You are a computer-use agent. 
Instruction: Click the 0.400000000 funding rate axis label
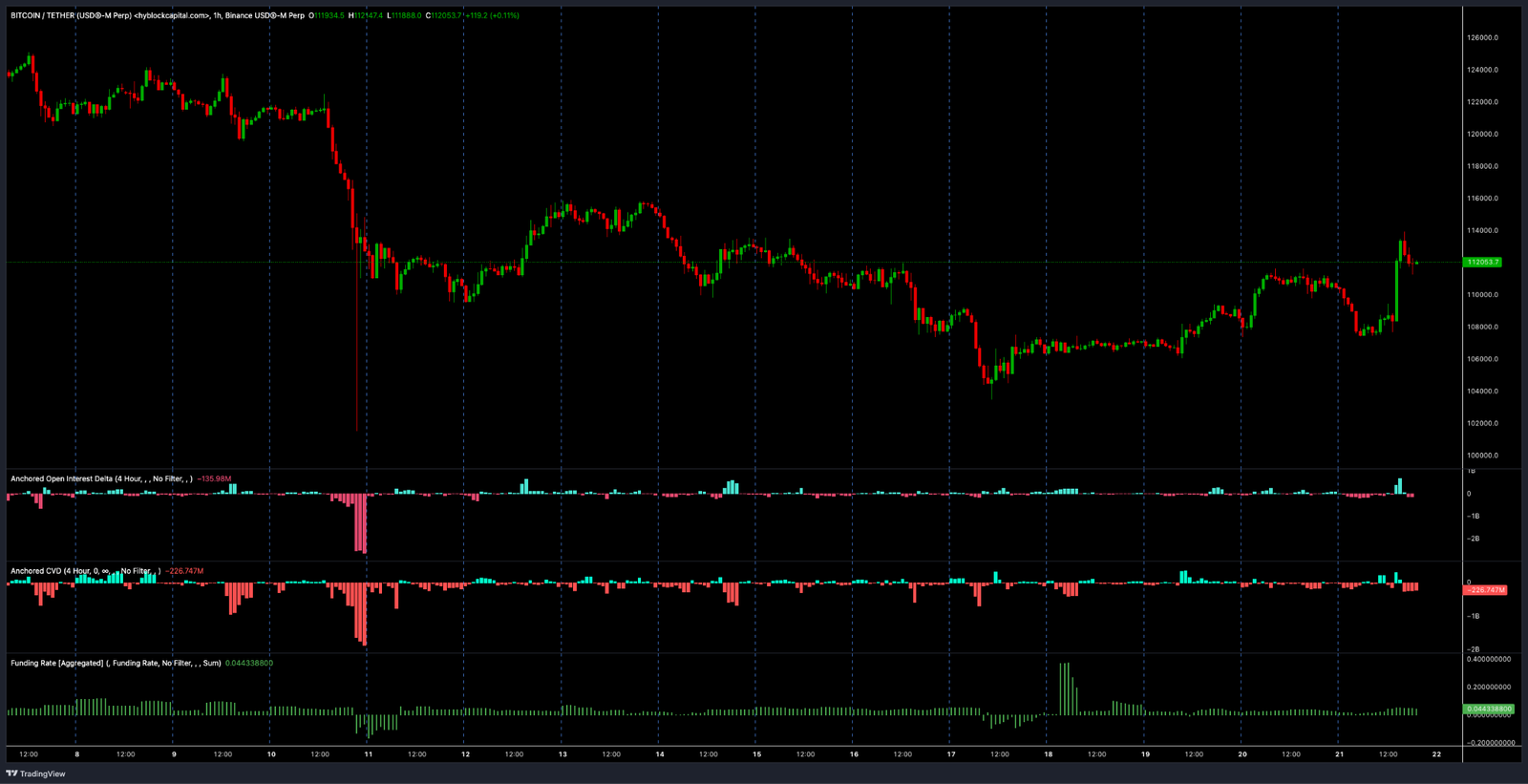[1488, 659]
